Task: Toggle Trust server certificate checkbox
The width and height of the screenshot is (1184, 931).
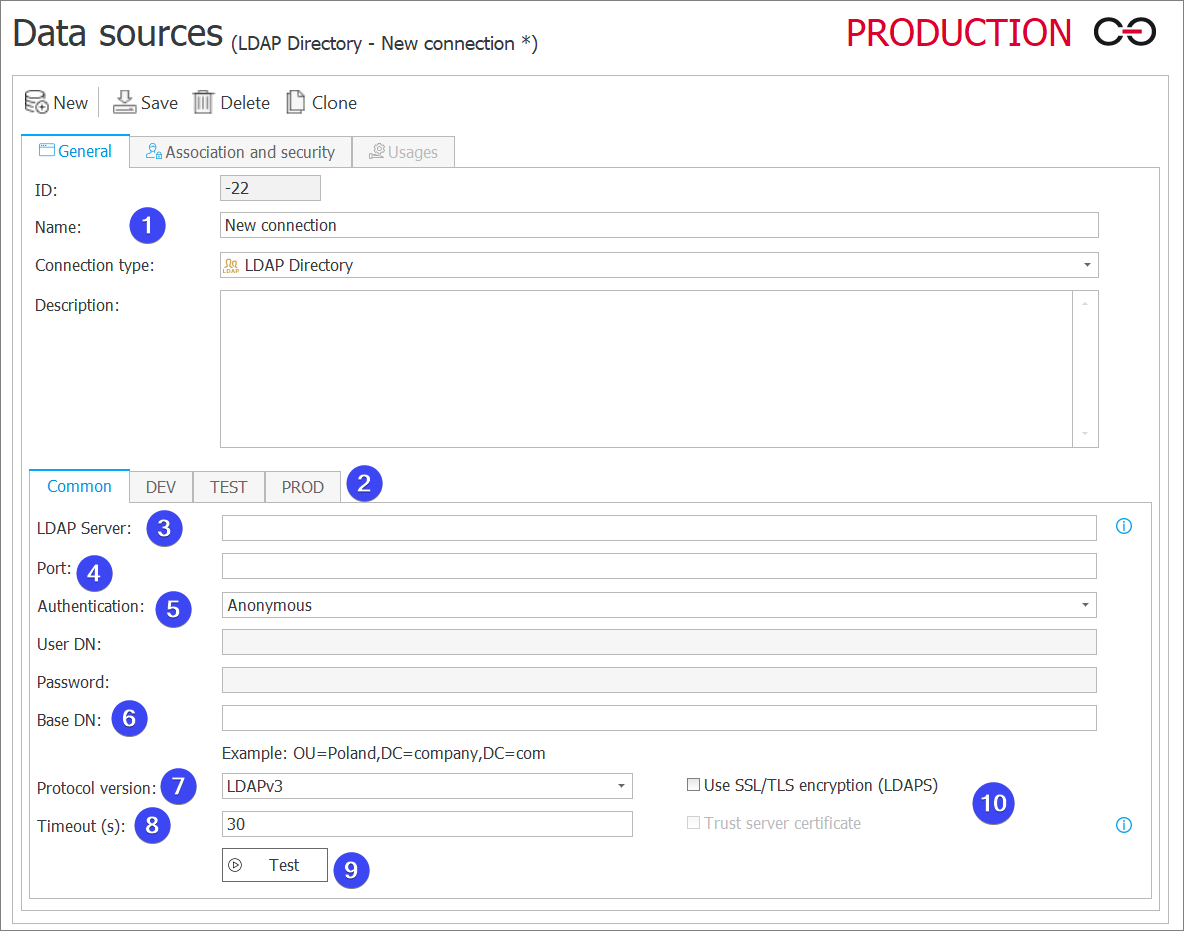Action: pyautogui.click(x=693, y=823)
